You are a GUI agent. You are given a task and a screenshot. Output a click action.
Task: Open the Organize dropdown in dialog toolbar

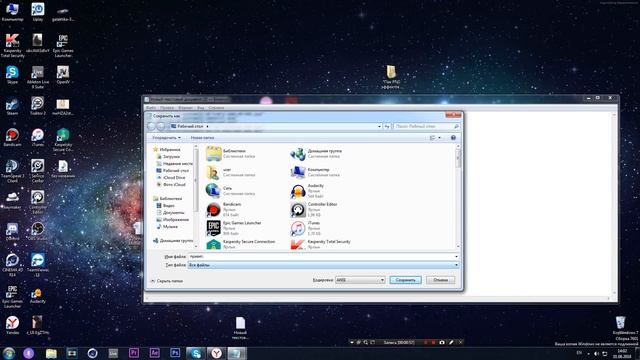[166, 138]
